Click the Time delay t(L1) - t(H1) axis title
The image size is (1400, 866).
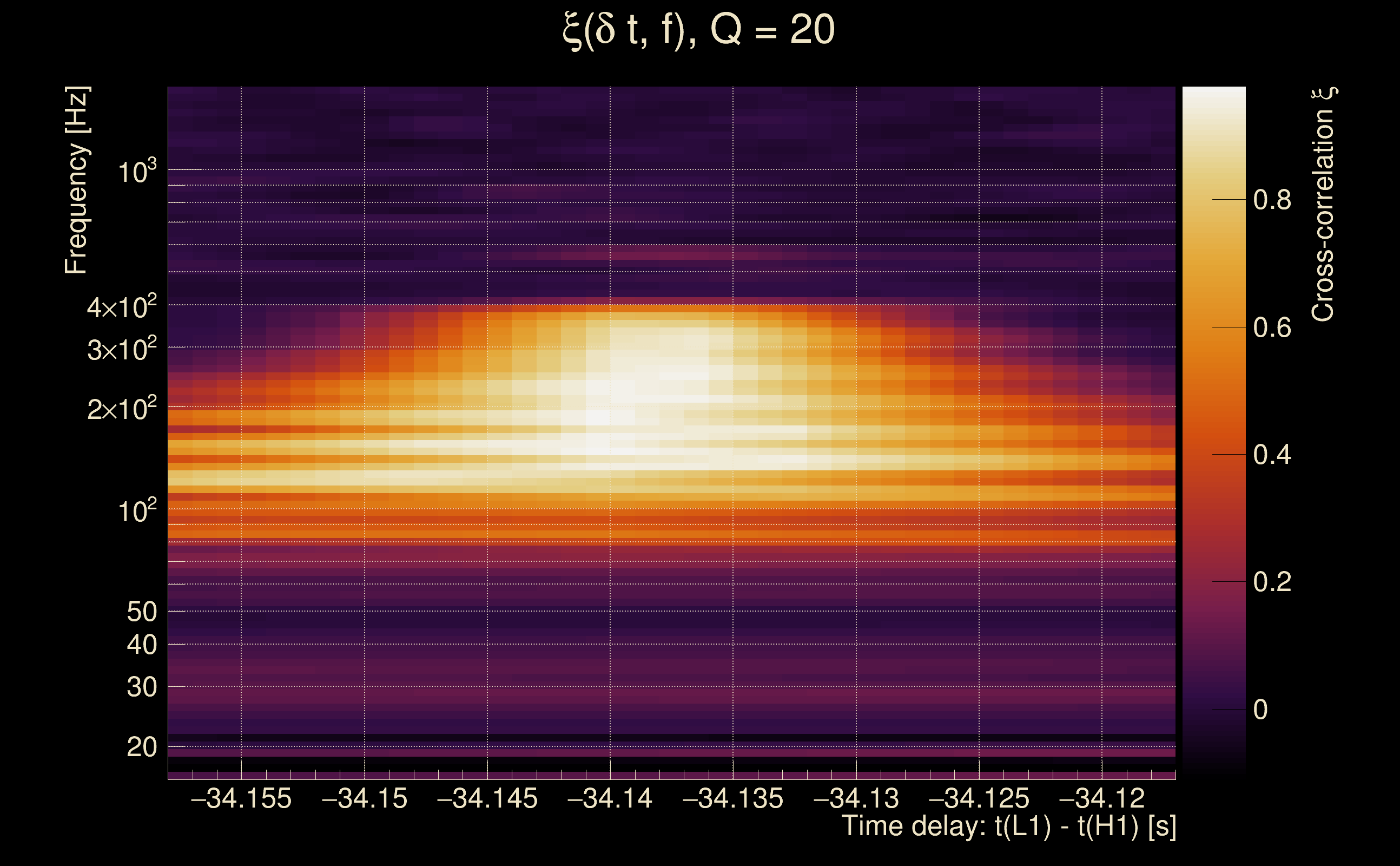pyautogui.click(x=1008, y=826)
